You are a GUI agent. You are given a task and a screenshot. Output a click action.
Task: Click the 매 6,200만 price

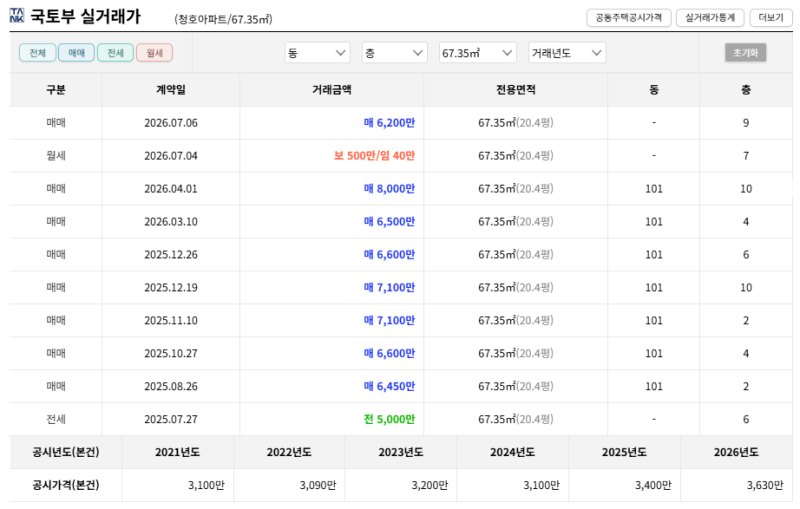coord(389,123)
